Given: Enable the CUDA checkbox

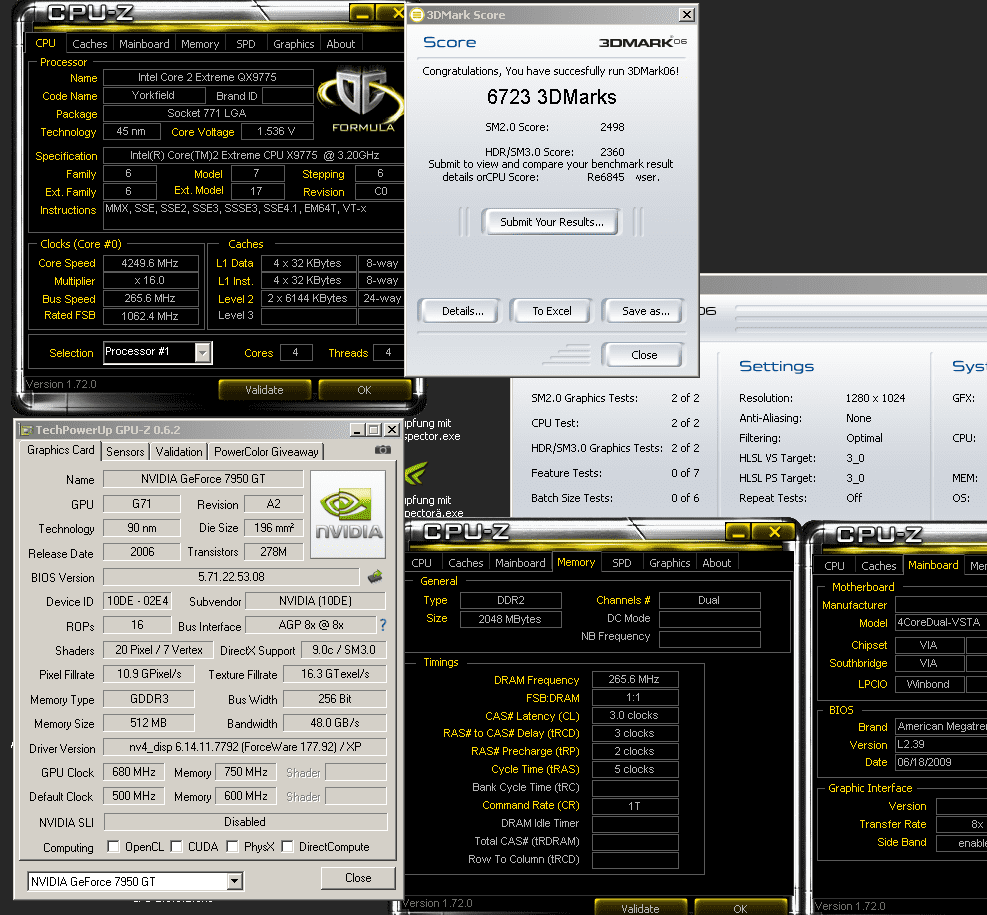Looking at the screenshot, I should click(176, 846).
